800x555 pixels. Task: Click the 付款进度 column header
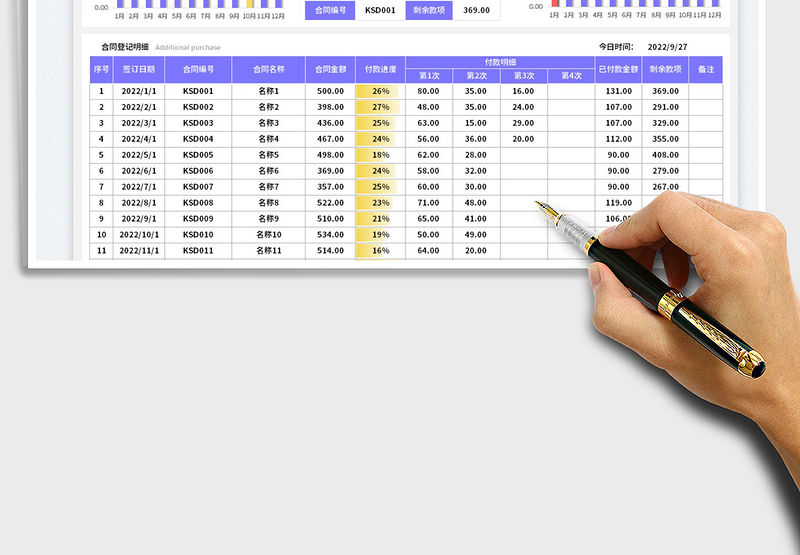click(x=380, y=69)
